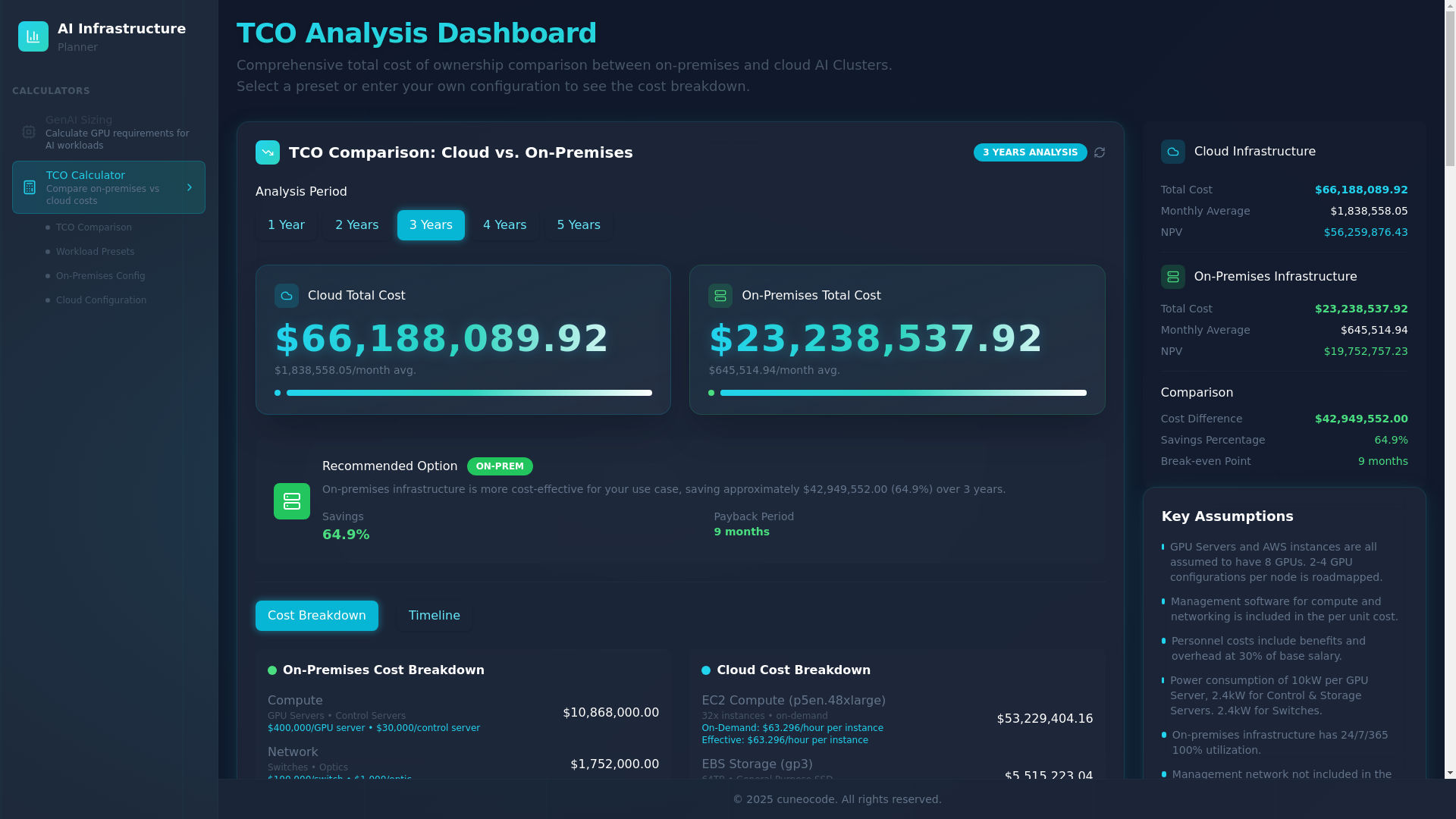Select the 3 Years analysis period
Viewport: 1456px width, 819px height.
click(431, 225)
